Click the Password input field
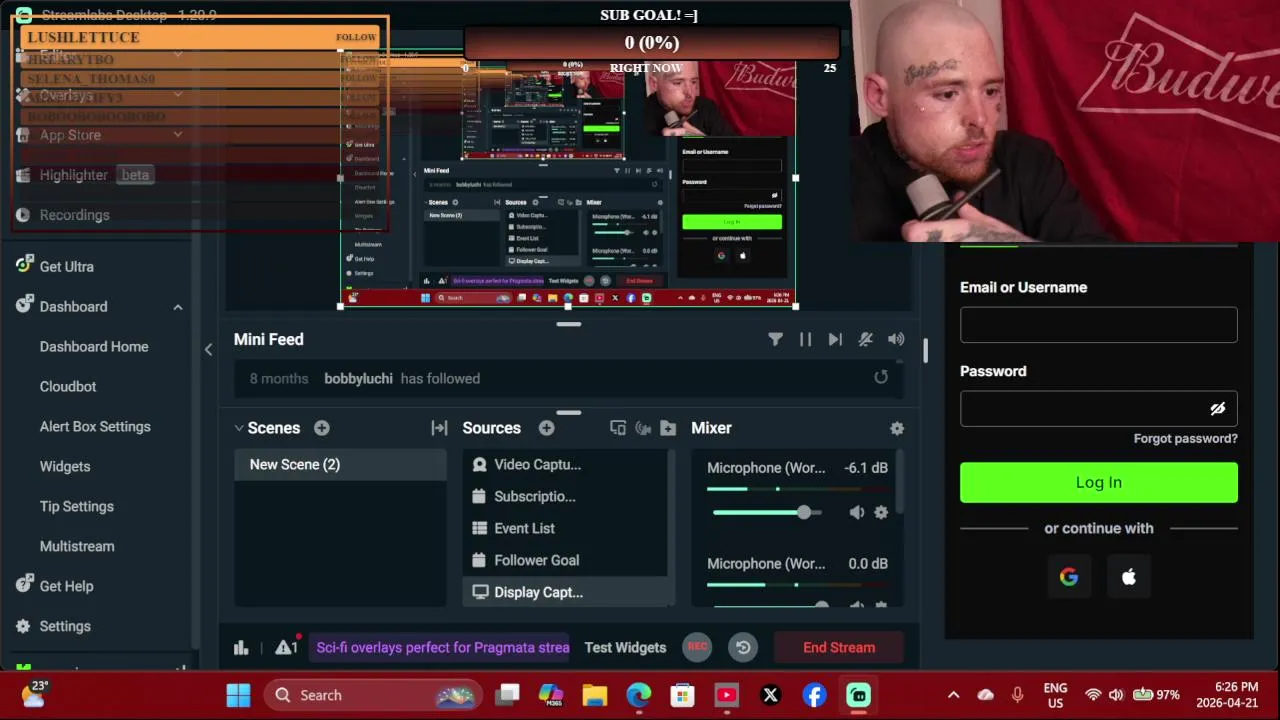 (x=1098, y=409)
